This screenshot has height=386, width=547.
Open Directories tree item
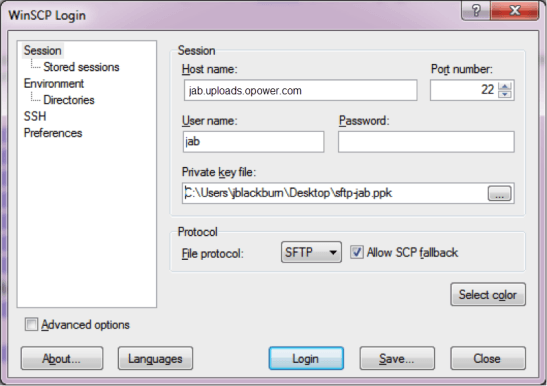tap(69, 100)
